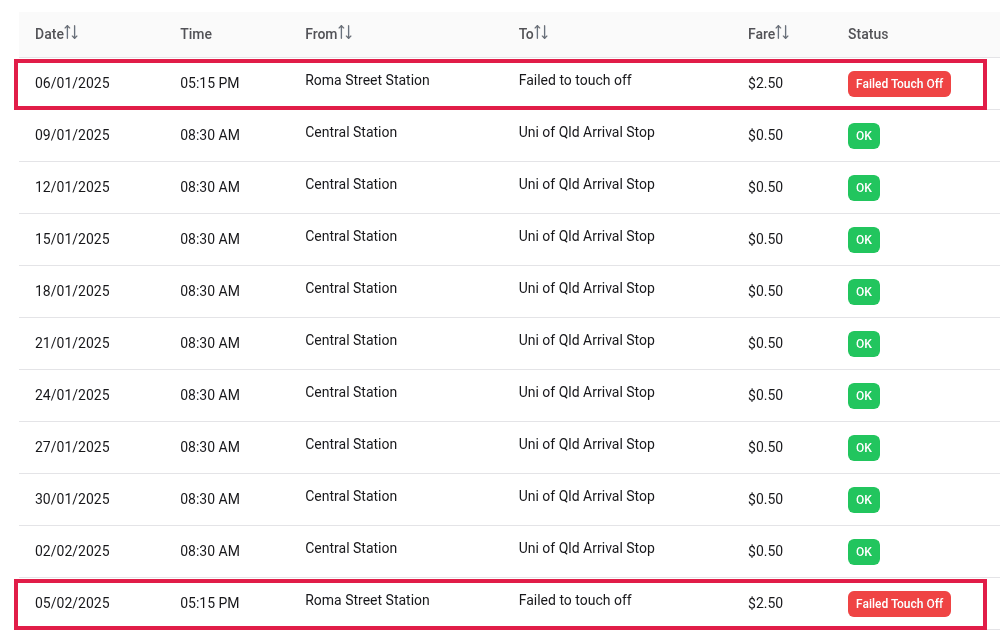
Task: Click Central Station in the 02/02/2025 row
Action: pyautogui.click(x=351, y=548)
